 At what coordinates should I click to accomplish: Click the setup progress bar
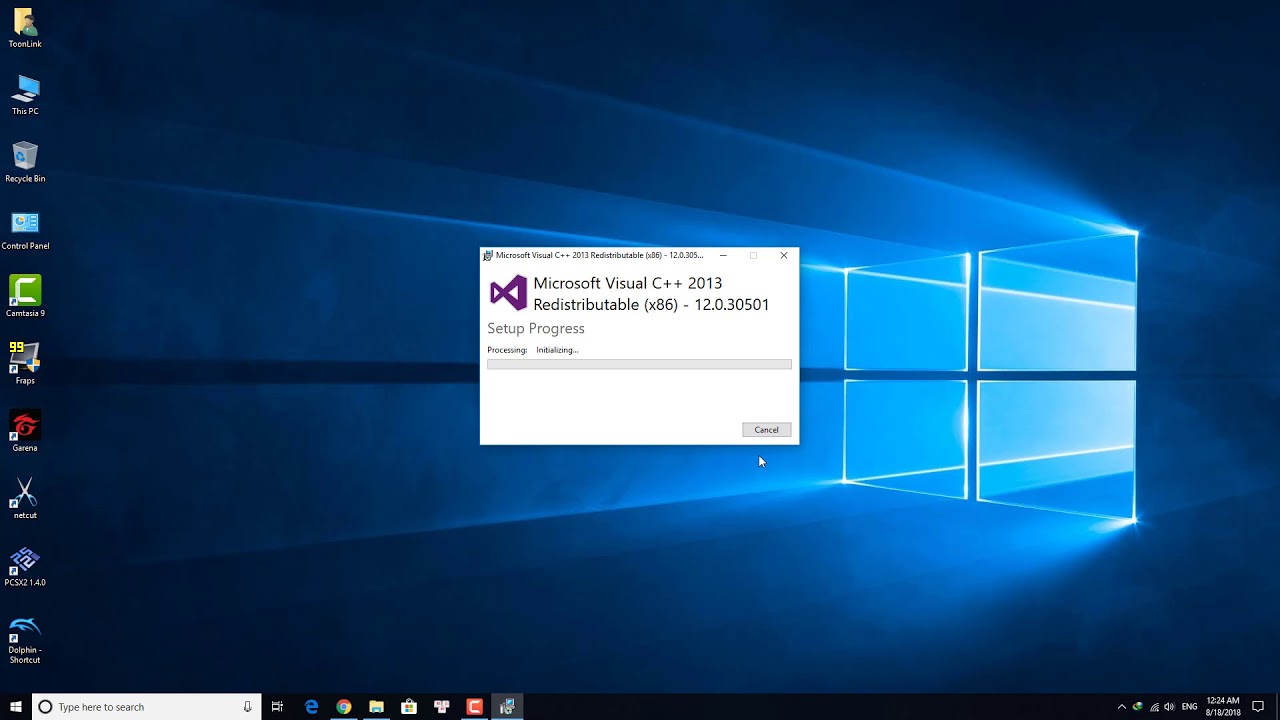[x=639, y=364]
